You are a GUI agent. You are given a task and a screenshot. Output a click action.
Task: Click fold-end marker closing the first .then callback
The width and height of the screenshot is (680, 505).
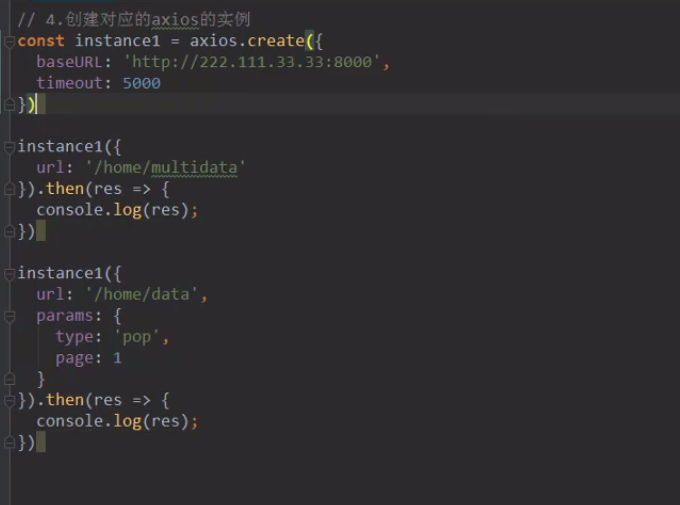[9, 232]
